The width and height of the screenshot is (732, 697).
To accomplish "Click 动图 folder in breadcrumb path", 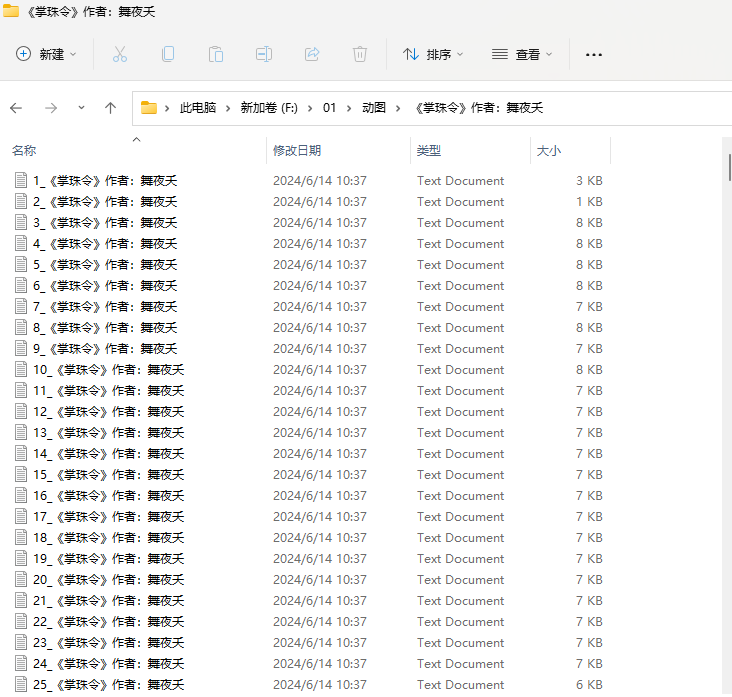I will click(373, 108).
